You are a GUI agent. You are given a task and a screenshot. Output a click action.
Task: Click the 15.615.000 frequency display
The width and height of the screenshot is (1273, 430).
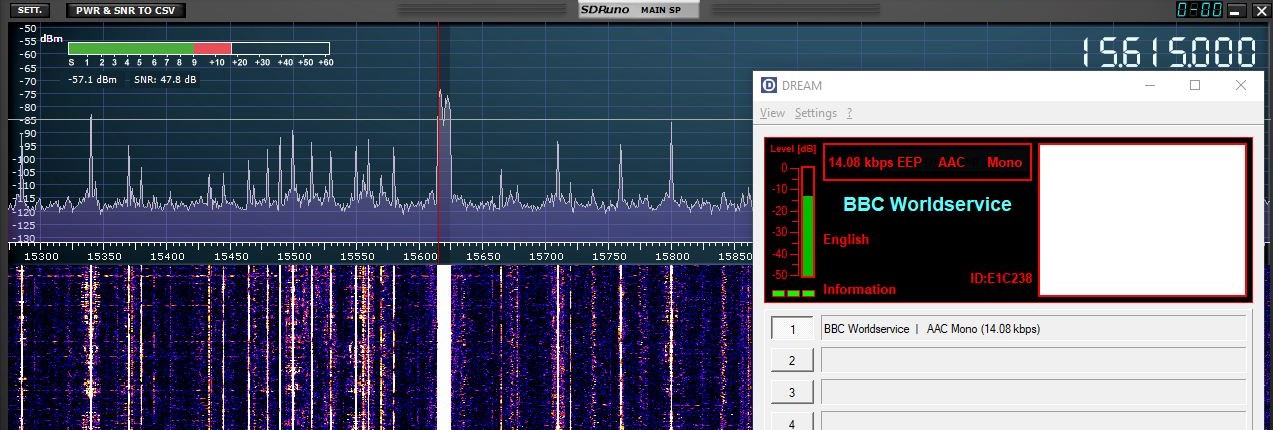point(1168,53)
